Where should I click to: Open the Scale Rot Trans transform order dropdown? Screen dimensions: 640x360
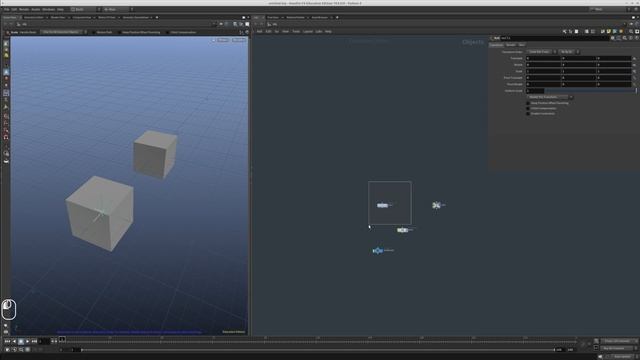pyautogui.click(x=541, y=52)
